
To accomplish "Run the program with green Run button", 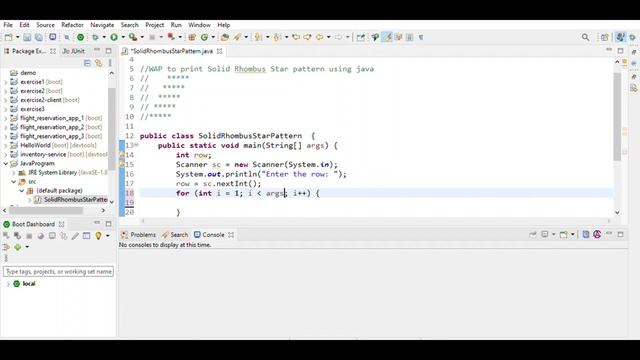I will (x=114, y=37).
